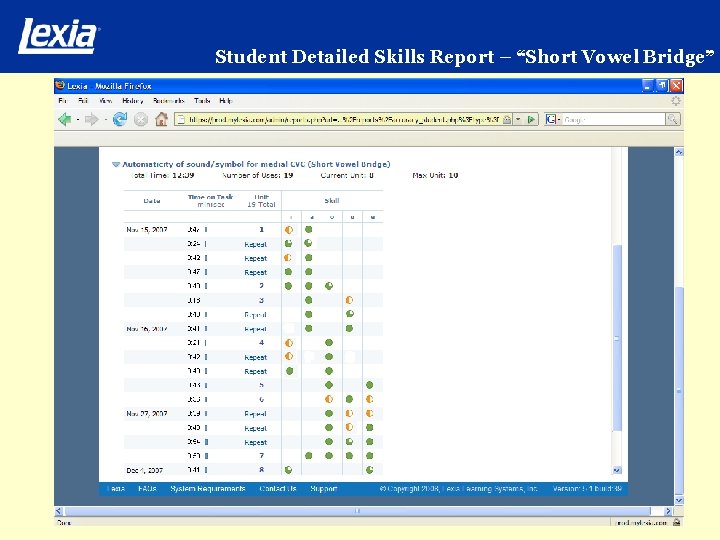Click the Max Unit: 10 value
Image resolution: width=720 pixels, height=540 pixels.
point(435,175)
